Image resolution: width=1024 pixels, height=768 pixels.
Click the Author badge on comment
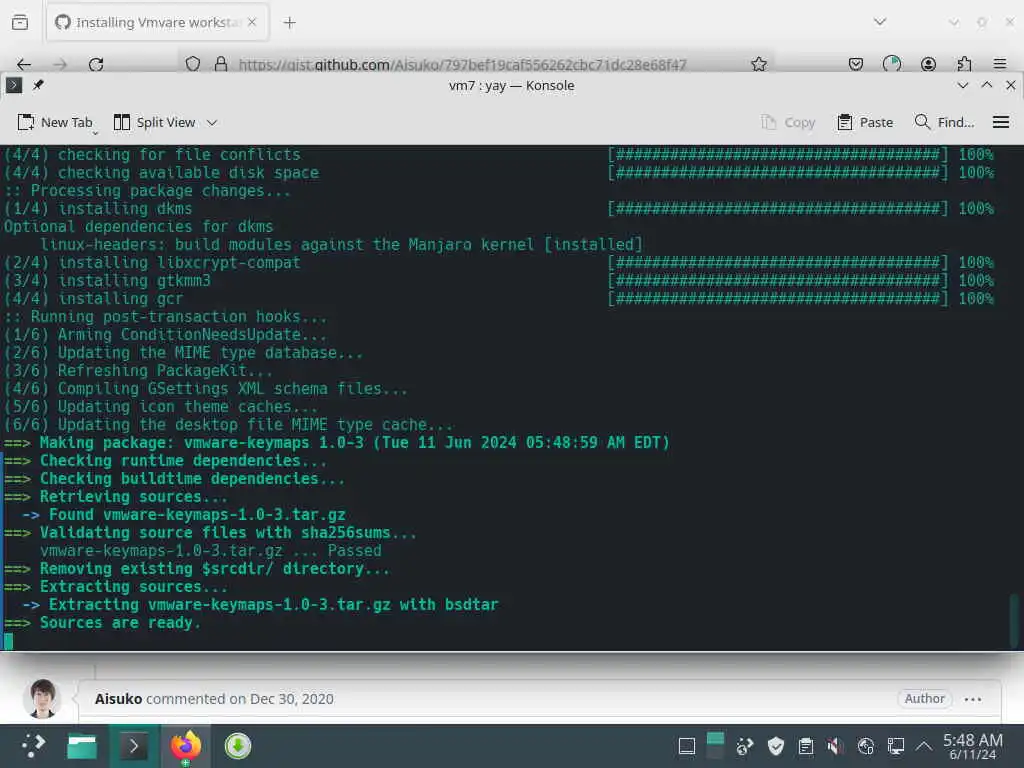pyautogui.click(x=924, y=699)
